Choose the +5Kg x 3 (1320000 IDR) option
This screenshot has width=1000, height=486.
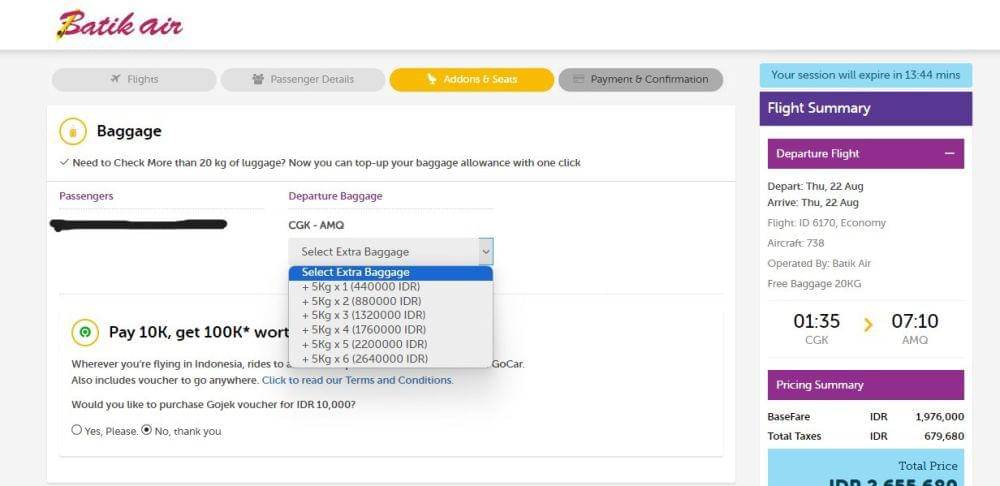coord(364,315)
